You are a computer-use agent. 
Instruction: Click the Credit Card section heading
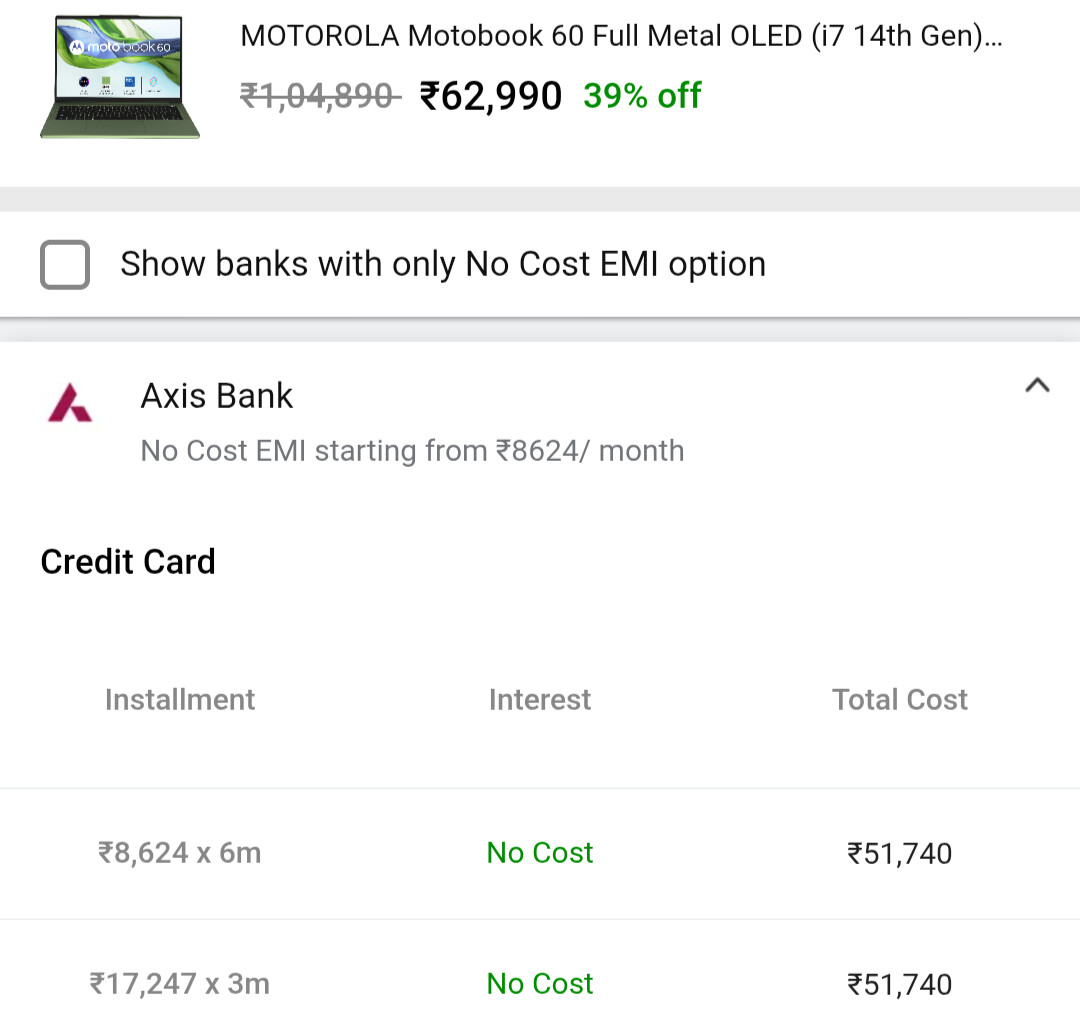tap(128, 562)
